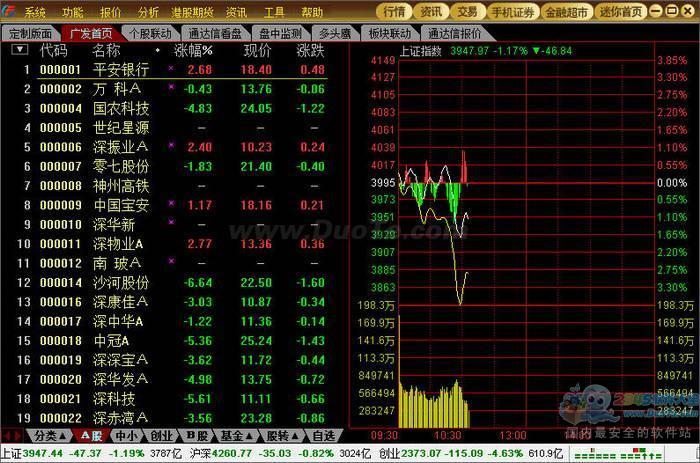Select stock row 中国宝安

(x=174, y=205)
